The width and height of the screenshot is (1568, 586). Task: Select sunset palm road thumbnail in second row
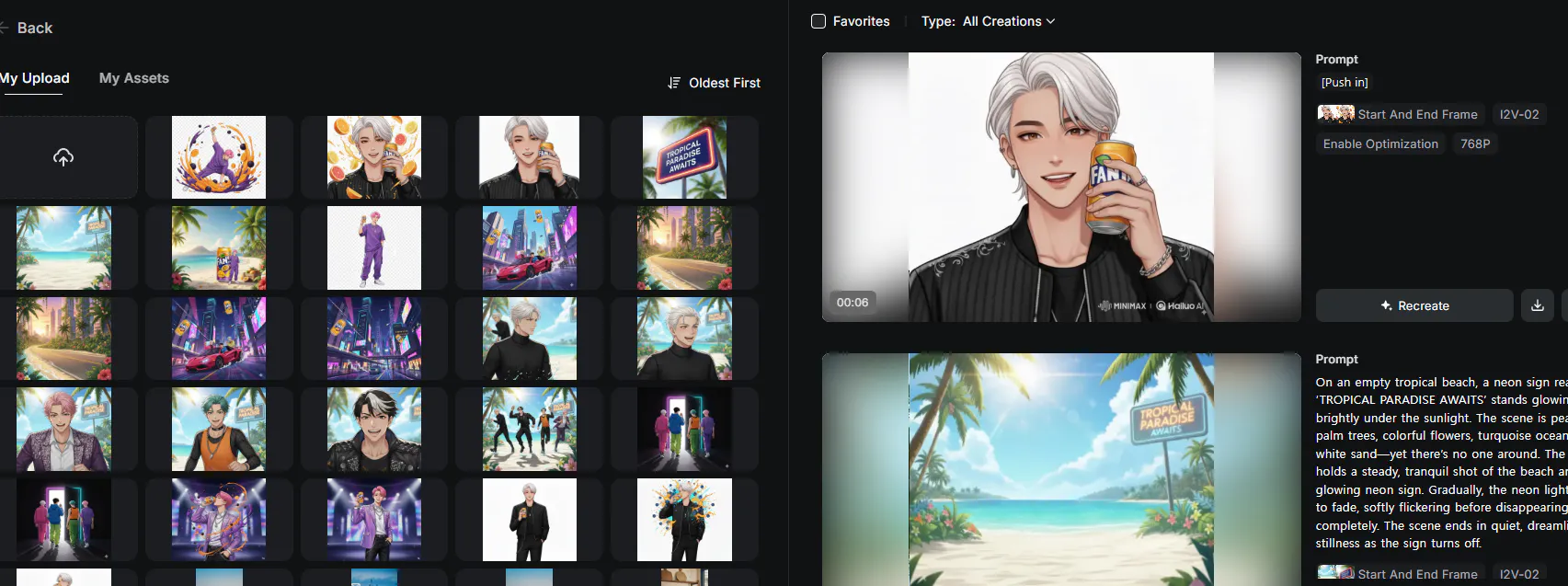point(684,247)
